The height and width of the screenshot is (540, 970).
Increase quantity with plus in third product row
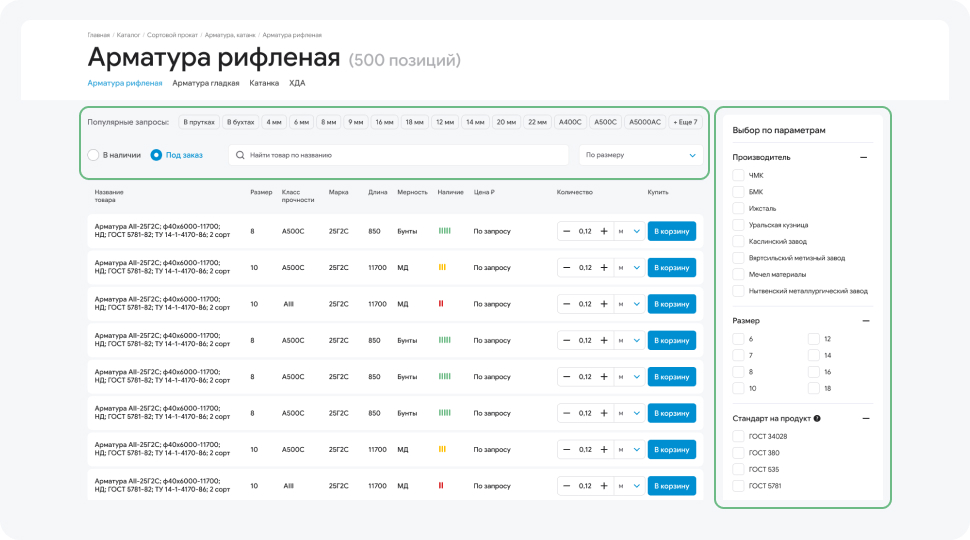pyautogui.click(x=604, y=304)
